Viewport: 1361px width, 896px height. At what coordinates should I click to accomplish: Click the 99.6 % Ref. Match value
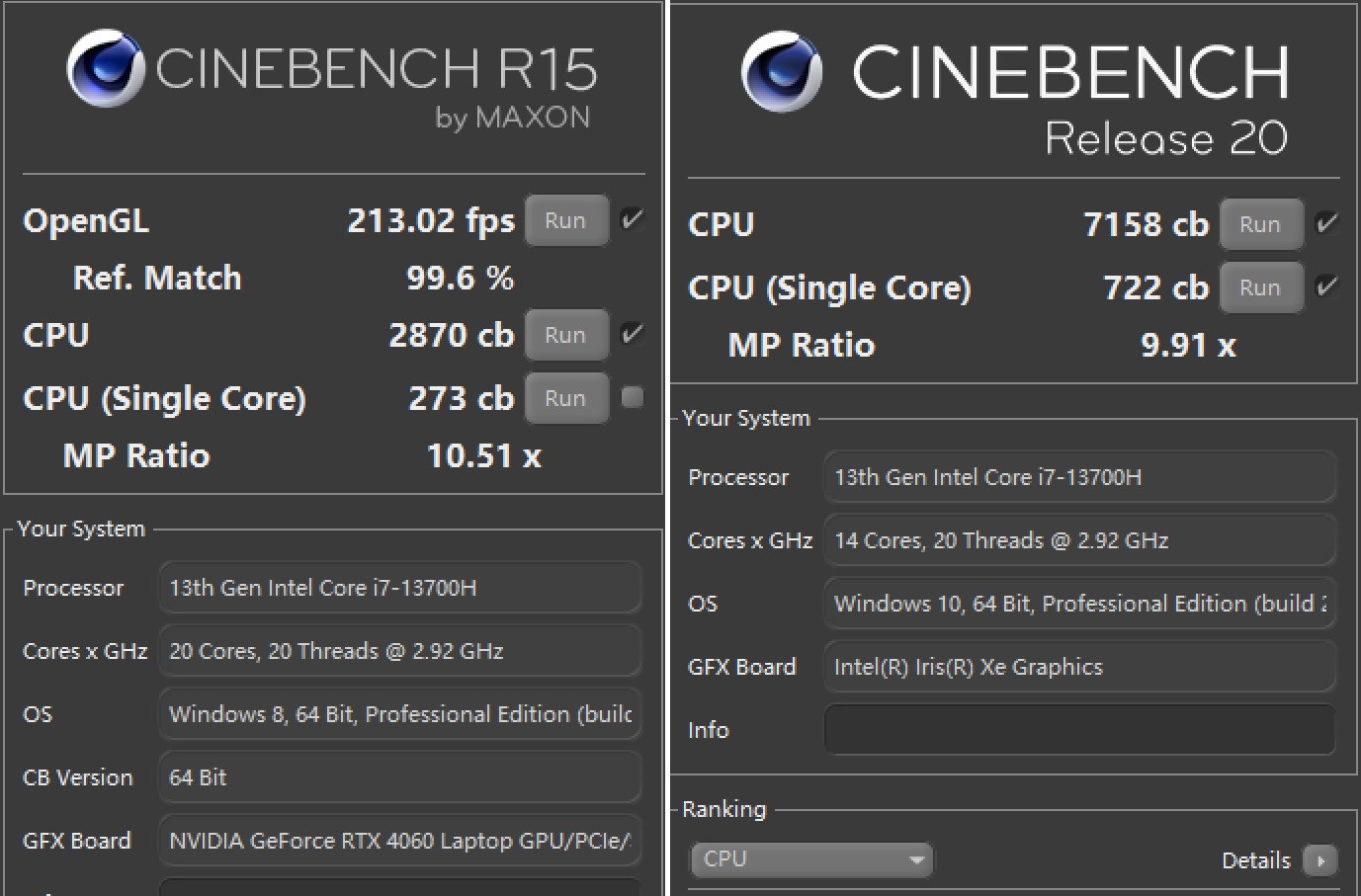click(460, 279)
